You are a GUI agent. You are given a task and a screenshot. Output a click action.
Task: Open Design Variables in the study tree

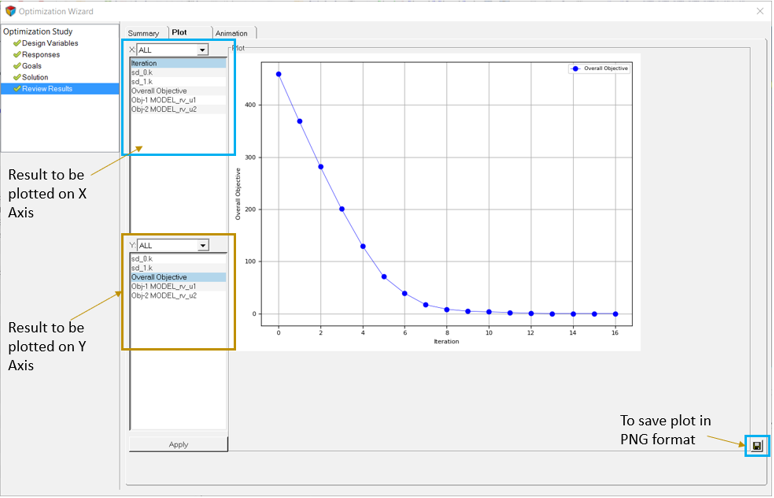[x=50, y=43]
